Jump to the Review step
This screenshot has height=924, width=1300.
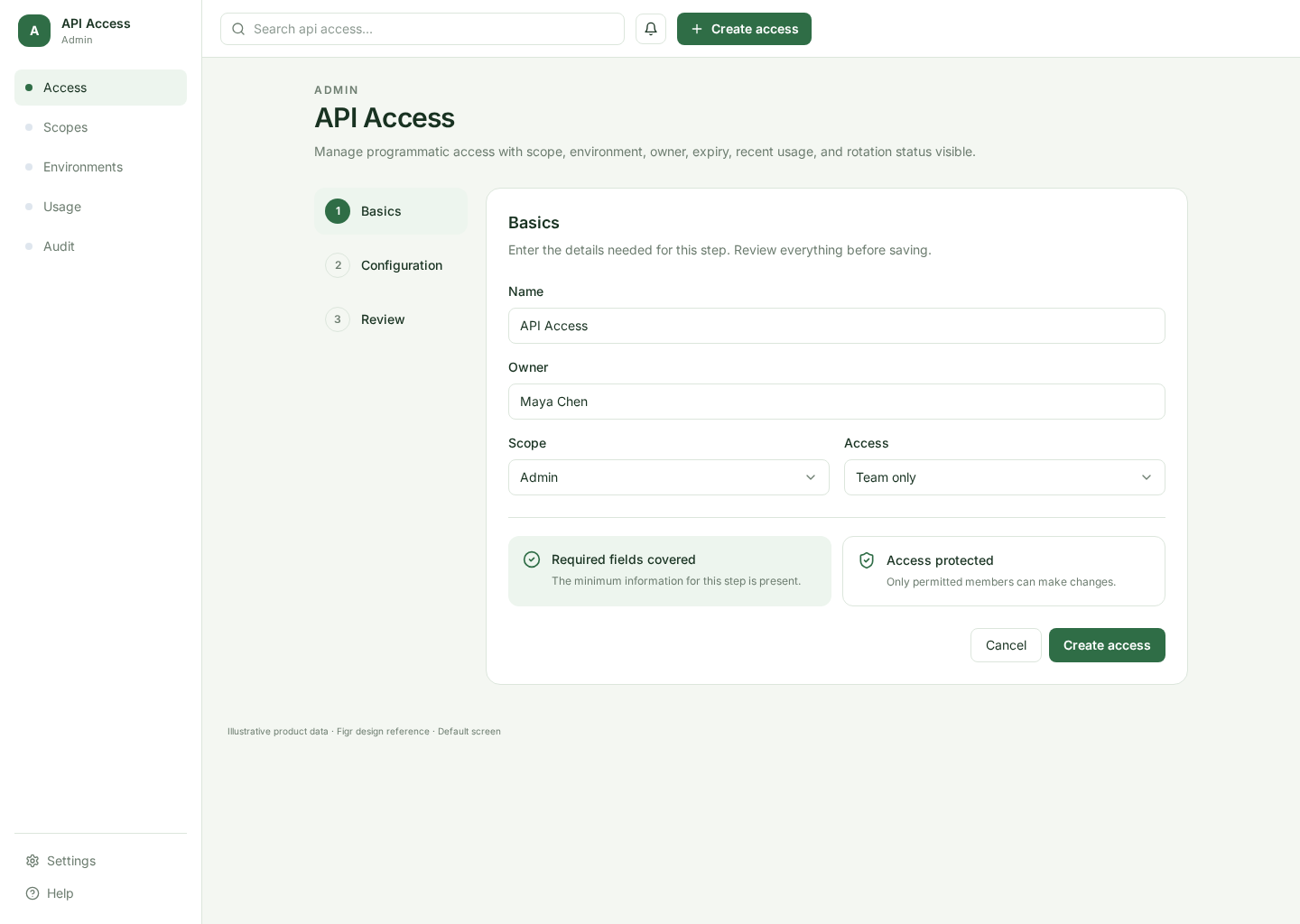391,319
